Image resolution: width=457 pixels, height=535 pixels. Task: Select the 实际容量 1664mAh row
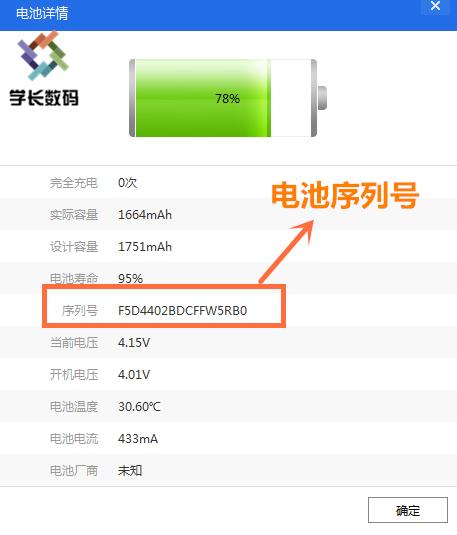228,215
